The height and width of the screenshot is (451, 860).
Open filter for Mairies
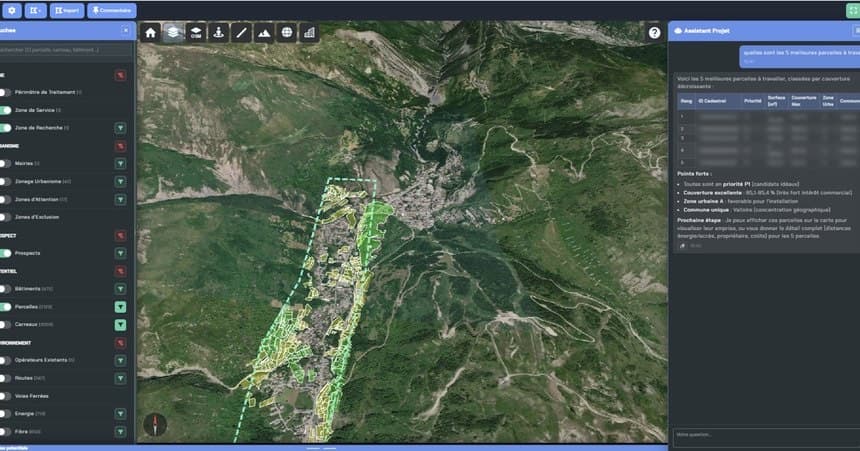tap(120, 164)
